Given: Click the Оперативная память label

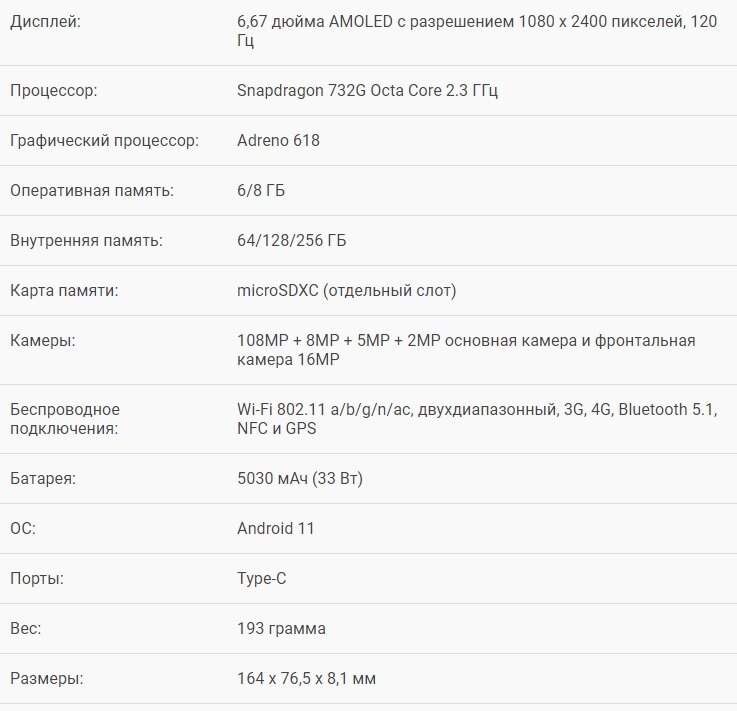Looking at the screenshot, I should pos(92,191).
